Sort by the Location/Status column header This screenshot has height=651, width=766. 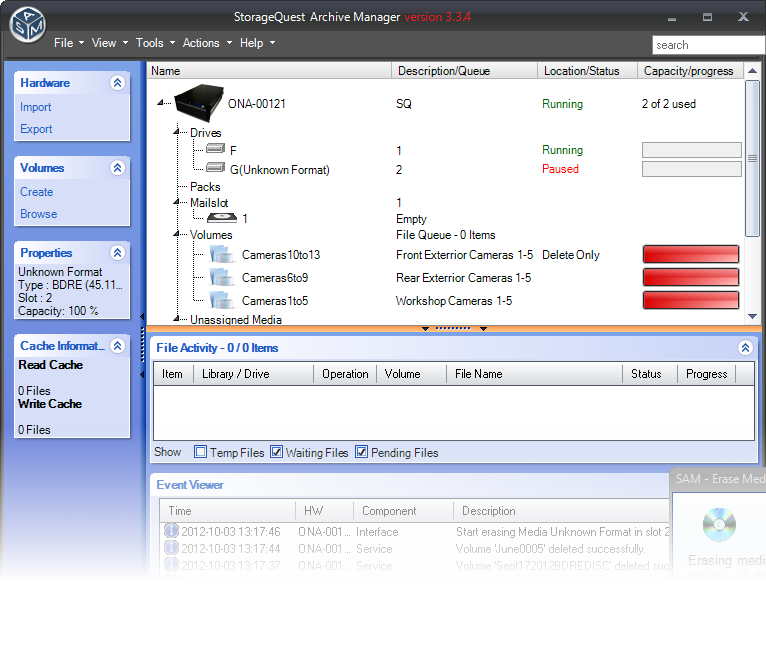click(587, 71)
